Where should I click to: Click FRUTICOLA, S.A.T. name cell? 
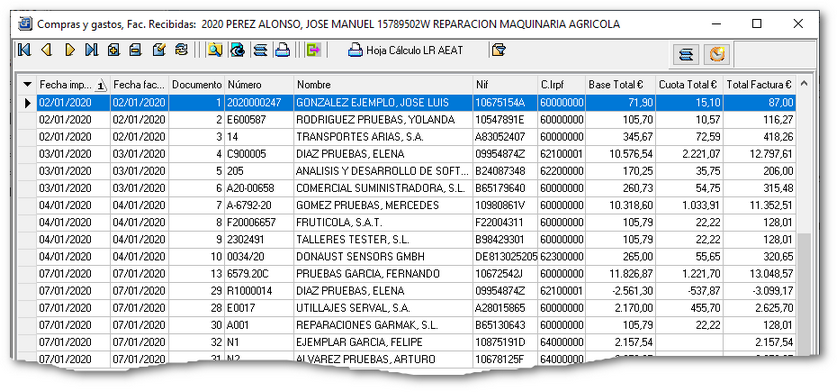pyautogui.click(x=383, y=222)
